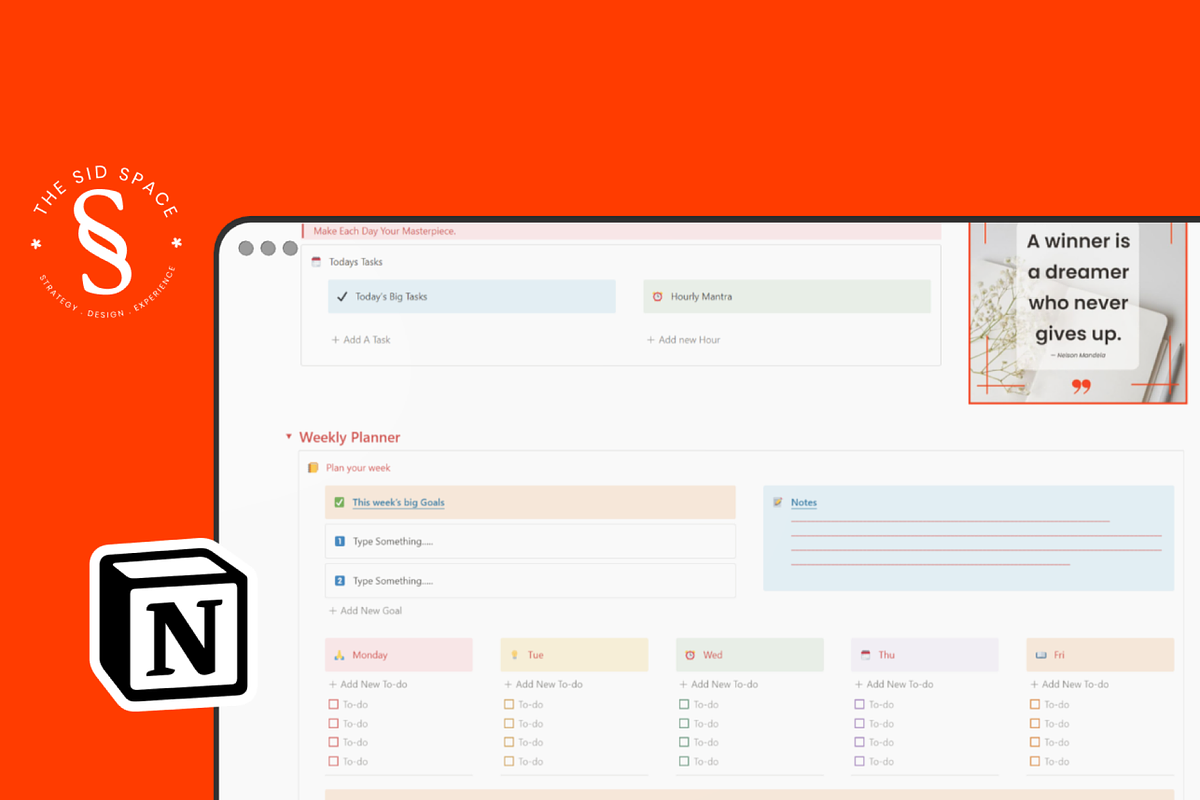Click the Notion cube logo
This screenshot has height=800, width=1200.
click(x=172, y=624)
